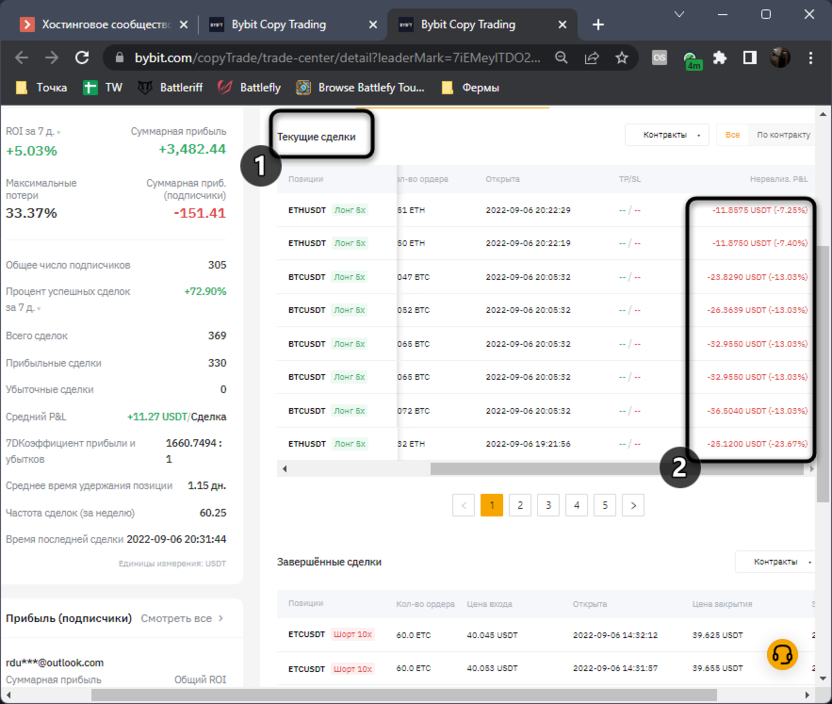Switch to the Хостинговое сообщество tab
The height and width of the screenshot is (704, 832).
100,24
